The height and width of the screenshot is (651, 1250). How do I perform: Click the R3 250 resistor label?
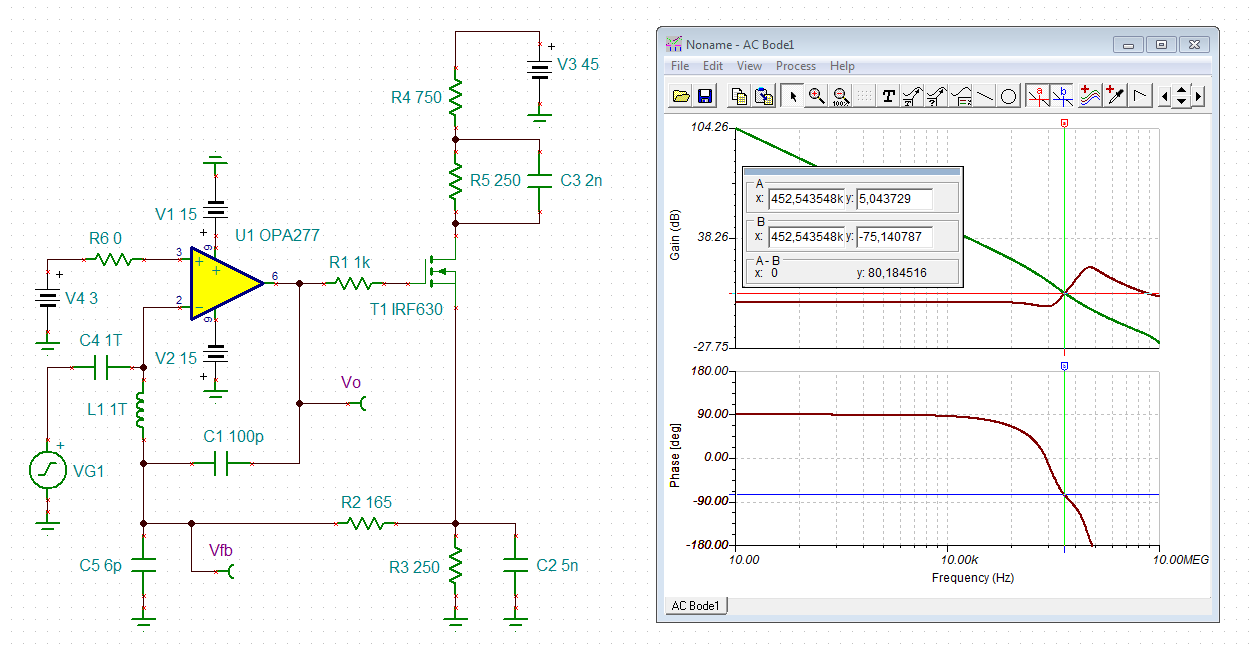(414, 567)
